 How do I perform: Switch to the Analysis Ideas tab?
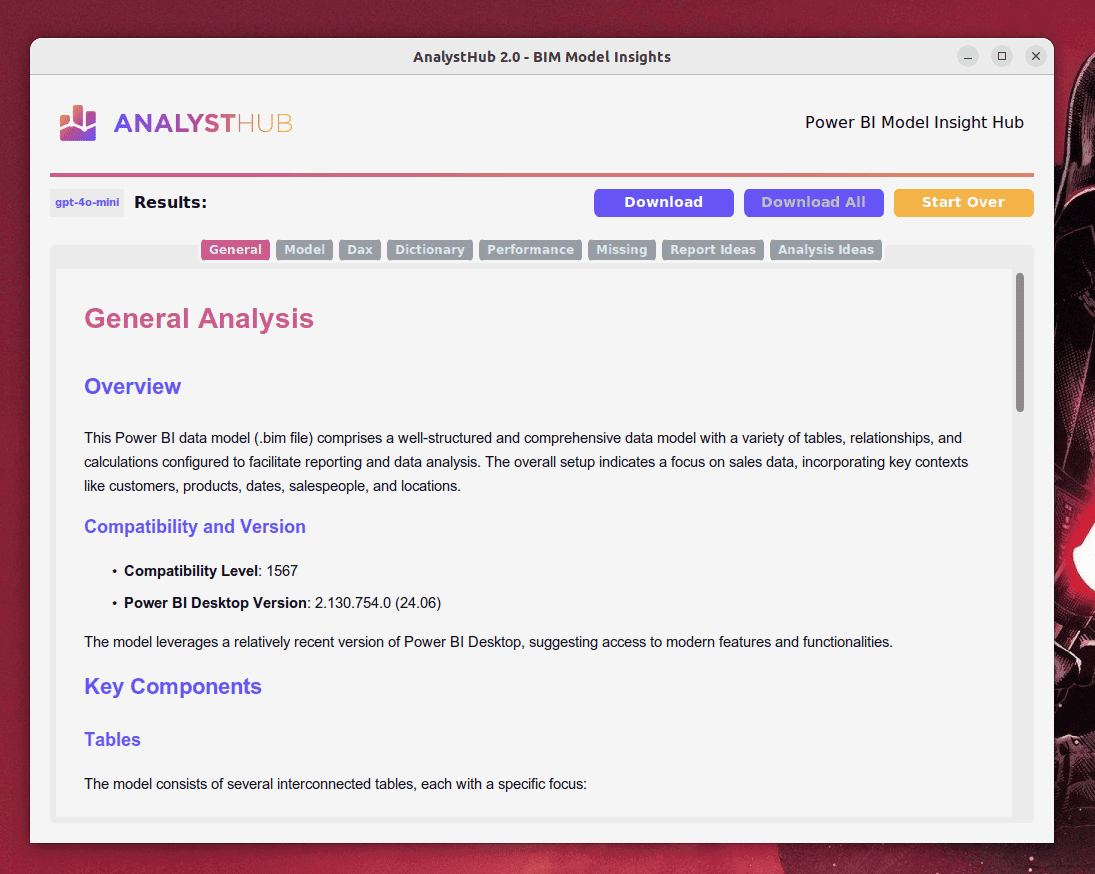click(825, 250)
